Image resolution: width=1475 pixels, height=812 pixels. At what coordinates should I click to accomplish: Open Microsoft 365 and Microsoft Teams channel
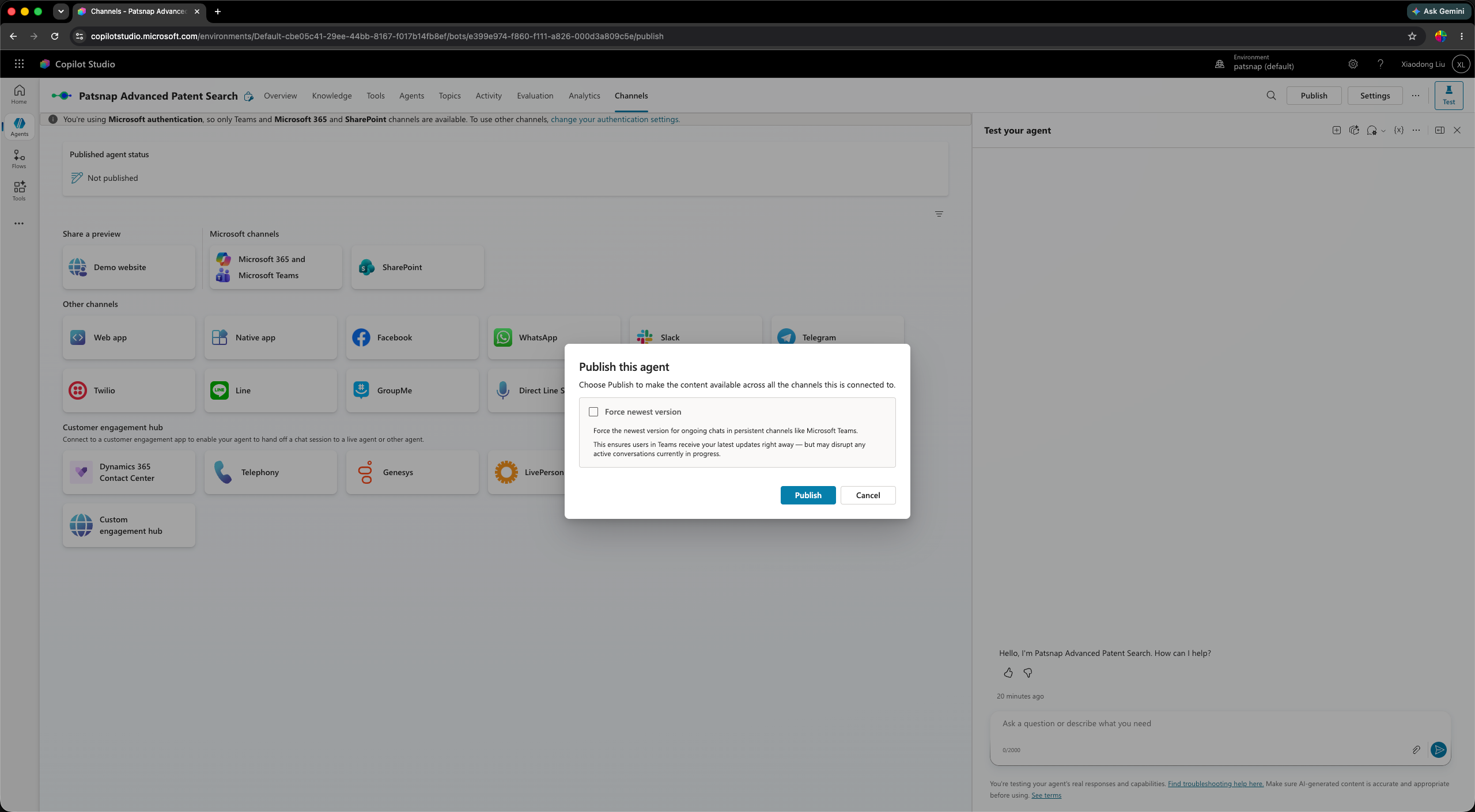tap(276, 267)
